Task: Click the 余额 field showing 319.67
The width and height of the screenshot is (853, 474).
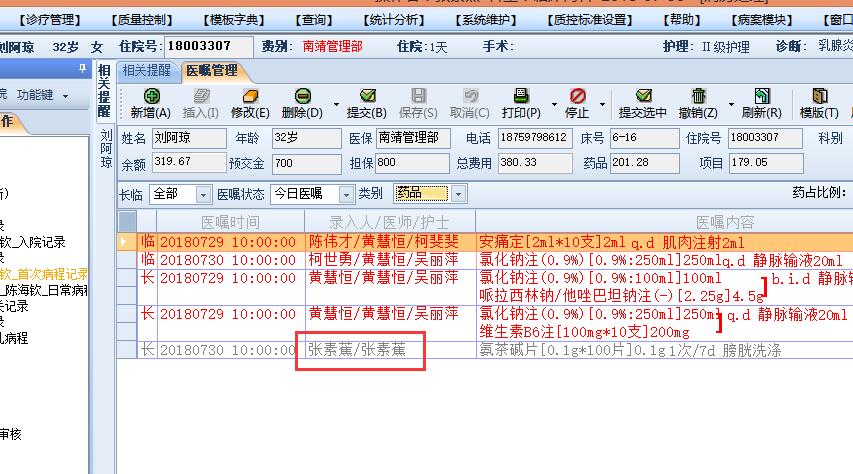Action: 189,163
